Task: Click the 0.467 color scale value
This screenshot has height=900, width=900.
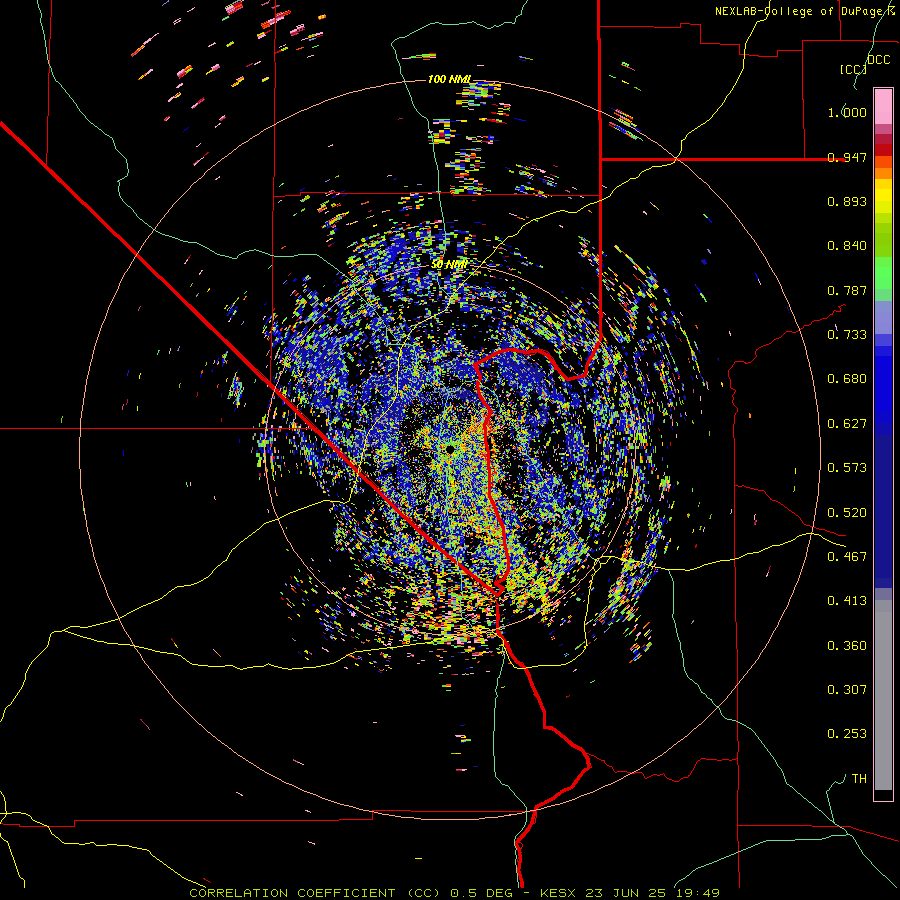Action: 847,557
